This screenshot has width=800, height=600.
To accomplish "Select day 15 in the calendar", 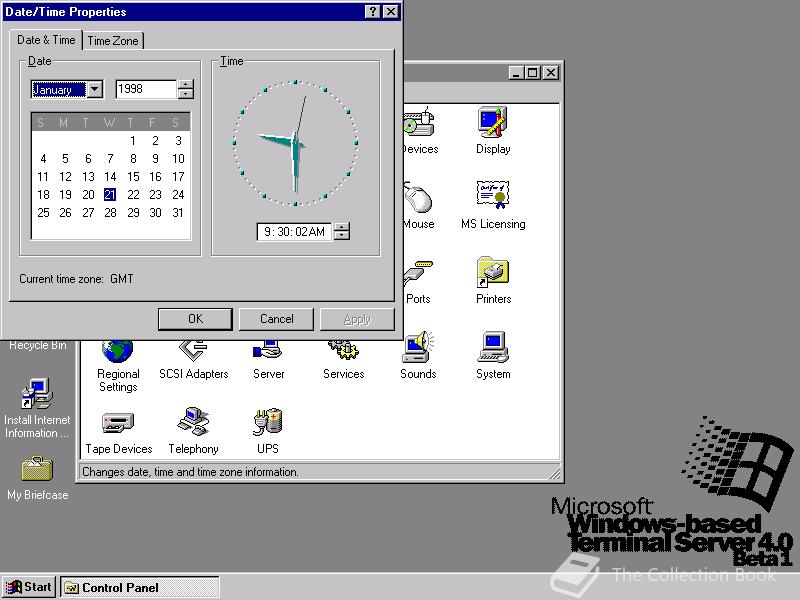I will [133, 177].
